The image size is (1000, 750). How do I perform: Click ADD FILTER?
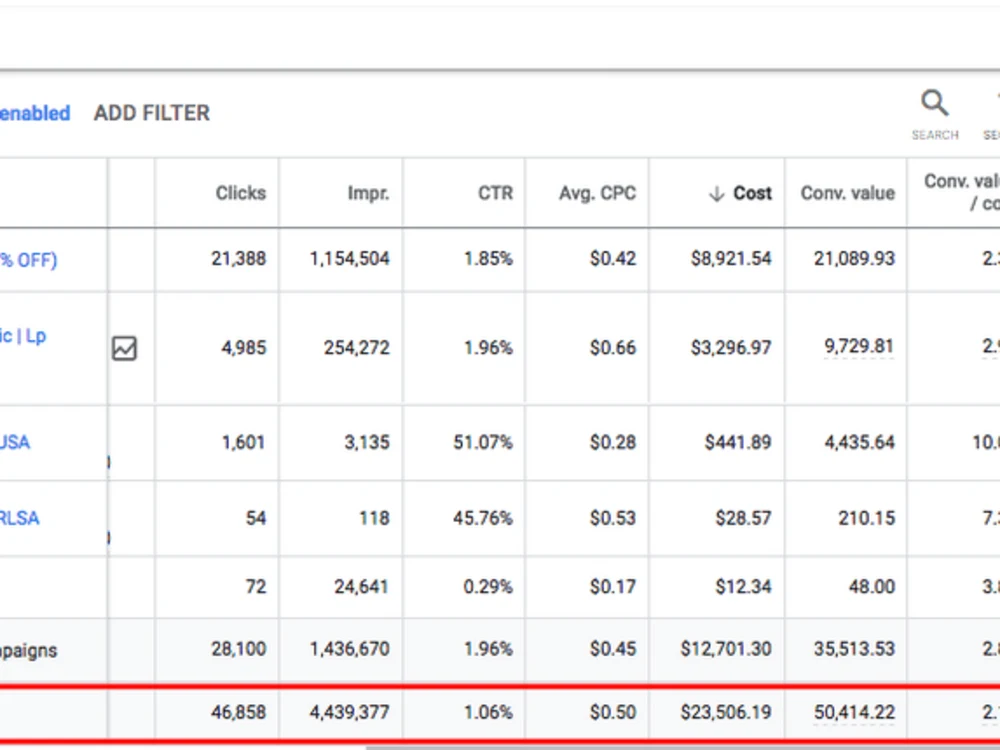pyautogui.click(x=152, y=114)
